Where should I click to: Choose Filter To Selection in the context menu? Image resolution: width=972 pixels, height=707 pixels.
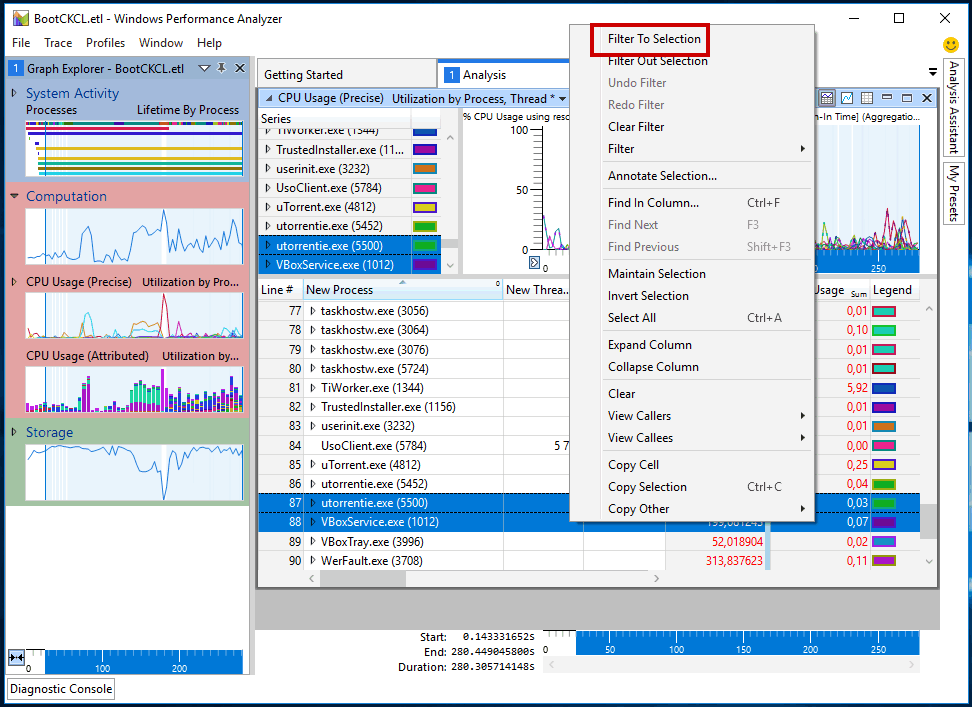point(653,39)
